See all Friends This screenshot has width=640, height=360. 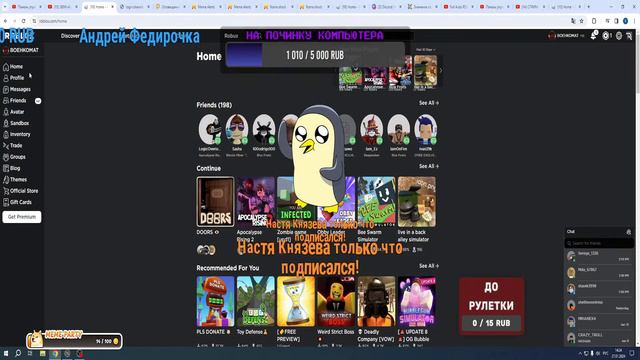click(x=429, y=103)
